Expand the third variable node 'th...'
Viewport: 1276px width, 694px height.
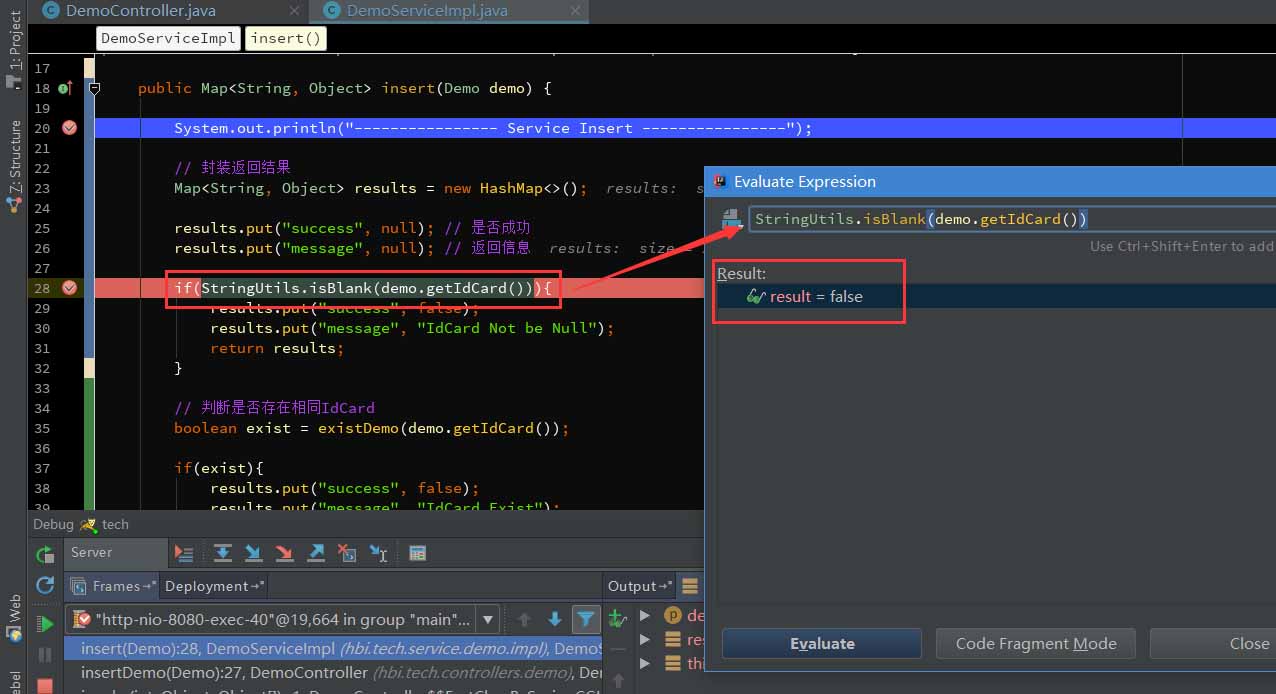tap(645, 664)
